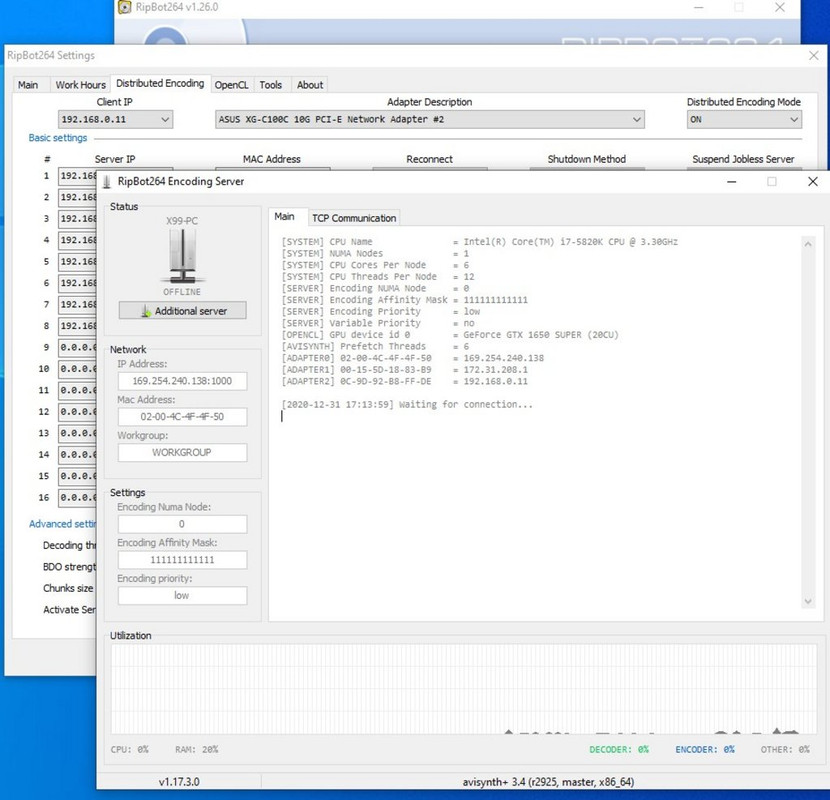Click the DECODER: 0% indicator
Screen dimensions: 830x800
point(619,749)
